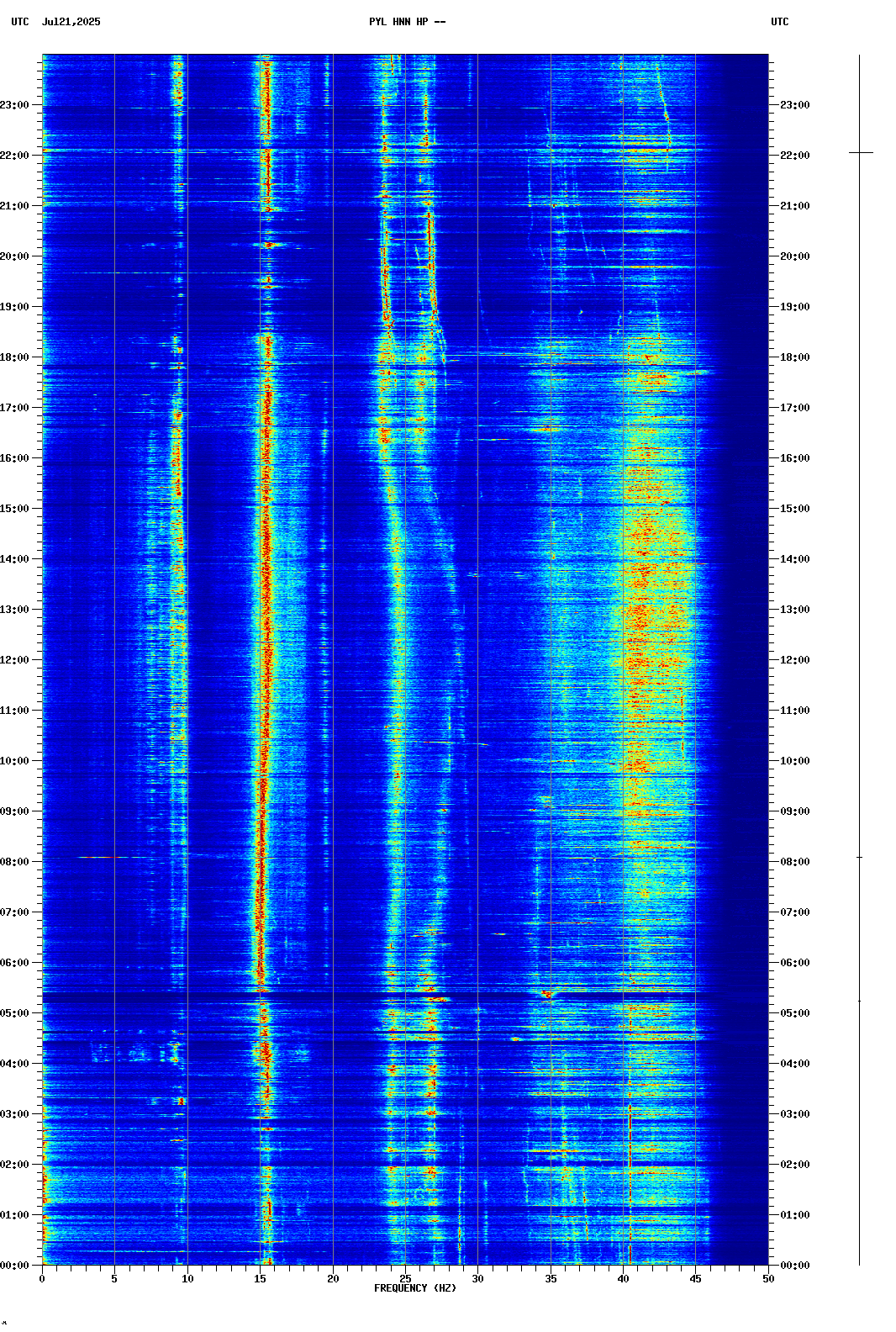
Task: Click the right-axis 01:00 time label
Action: point(795,1215)
